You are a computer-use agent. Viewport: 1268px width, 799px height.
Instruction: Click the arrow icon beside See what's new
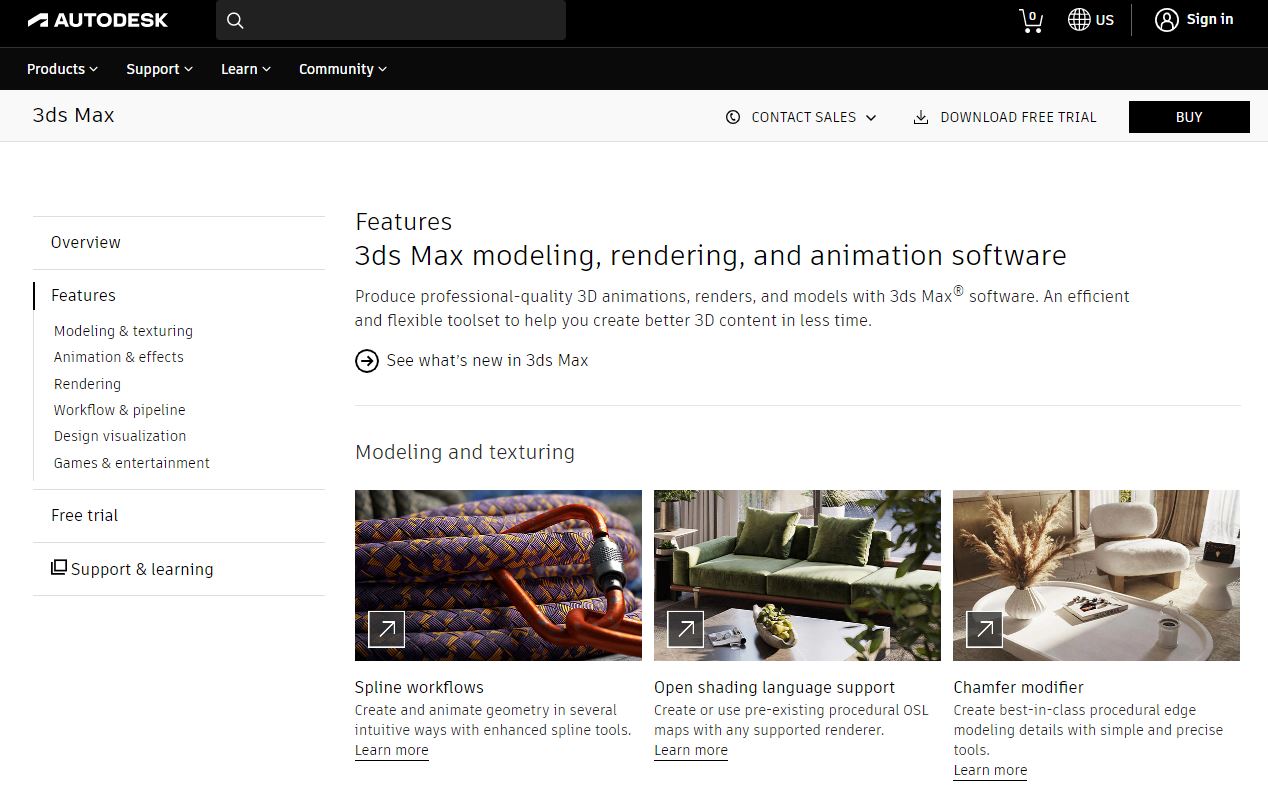pos(367,361)
